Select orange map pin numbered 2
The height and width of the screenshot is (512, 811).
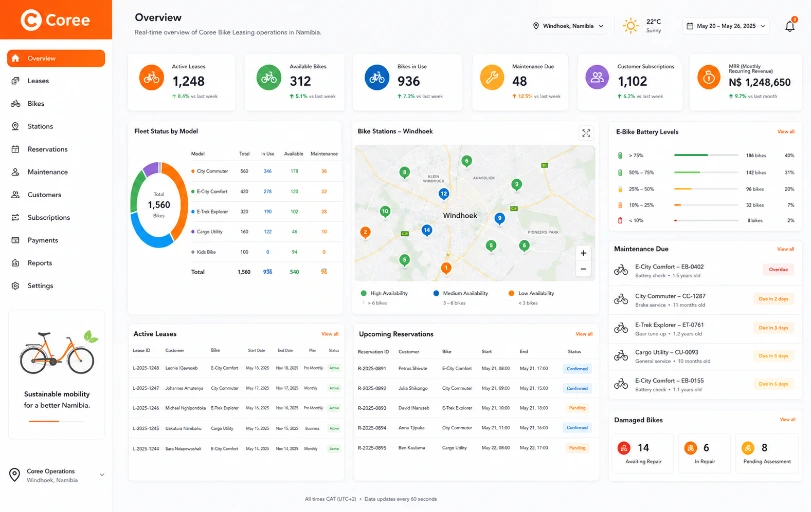click(365, 232)
